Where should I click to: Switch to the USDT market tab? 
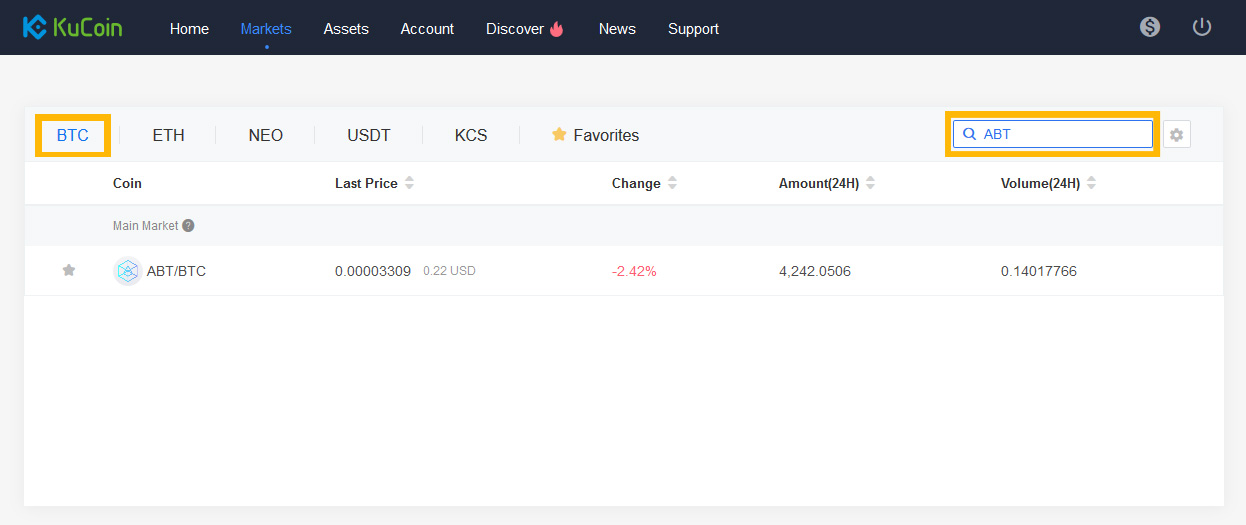(x=369, y=135)
